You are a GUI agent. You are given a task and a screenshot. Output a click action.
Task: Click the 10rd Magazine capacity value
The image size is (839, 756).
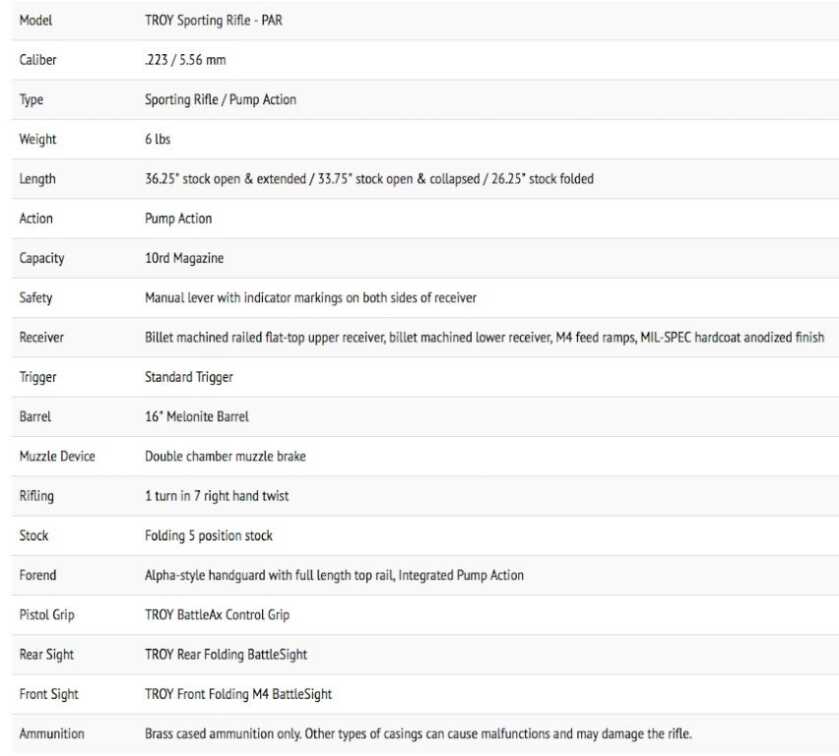184,258
